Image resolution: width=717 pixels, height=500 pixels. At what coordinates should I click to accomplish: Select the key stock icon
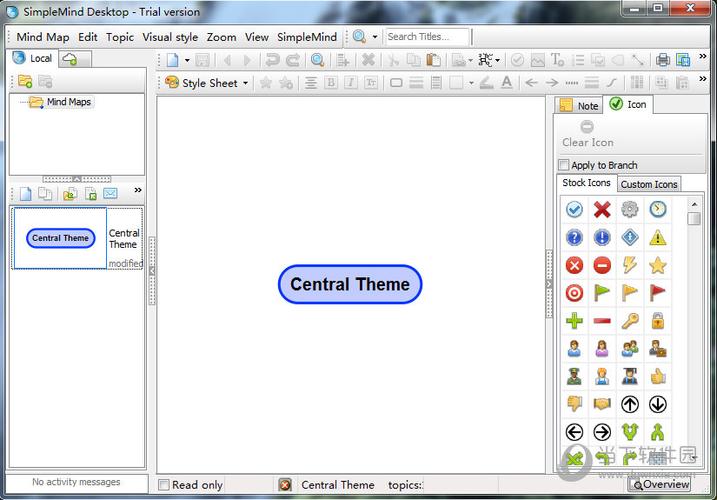[630, 321]
